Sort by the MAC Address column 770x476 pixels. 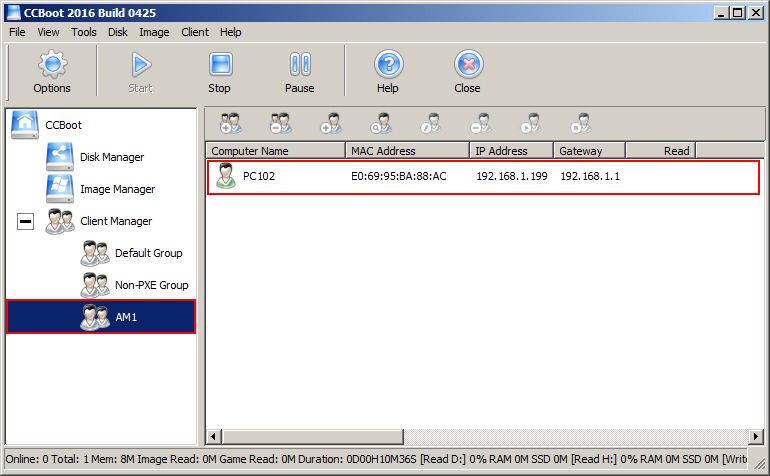(407, 151)
